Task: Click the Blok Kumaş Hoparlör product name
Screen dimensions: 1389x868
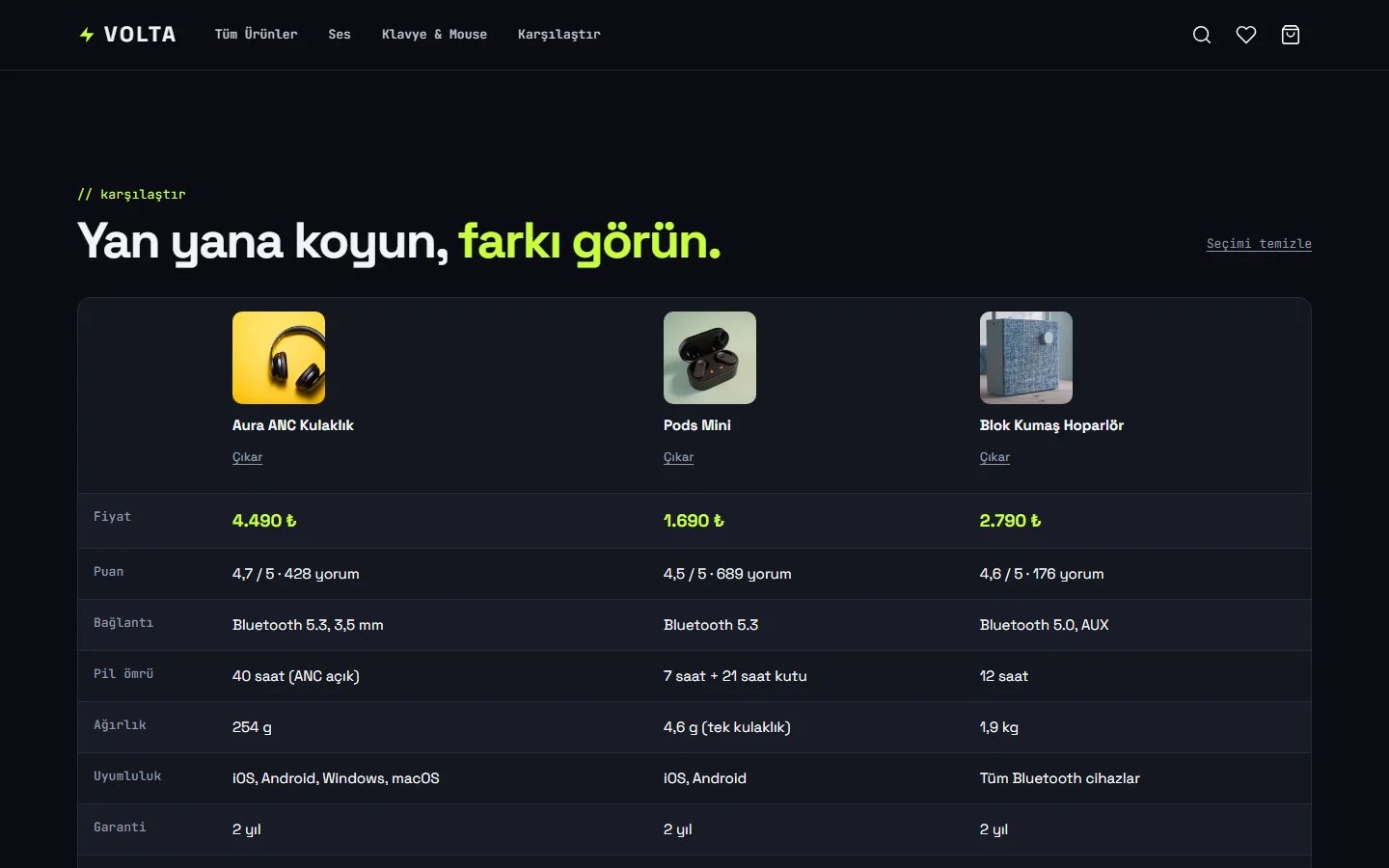Action: [x=1051, y=425]
